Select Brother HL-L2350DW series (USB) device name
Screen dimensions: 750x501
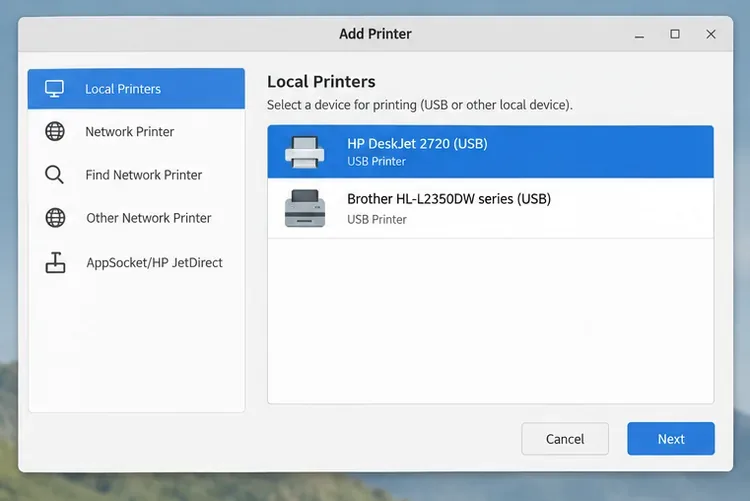(x=449, y=199)
